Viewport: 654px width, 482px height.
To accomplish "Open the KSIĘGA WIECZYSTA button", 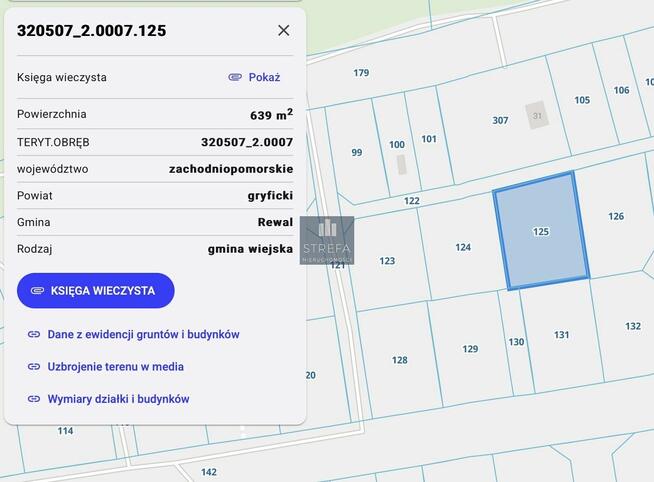I will pos(96,291).
